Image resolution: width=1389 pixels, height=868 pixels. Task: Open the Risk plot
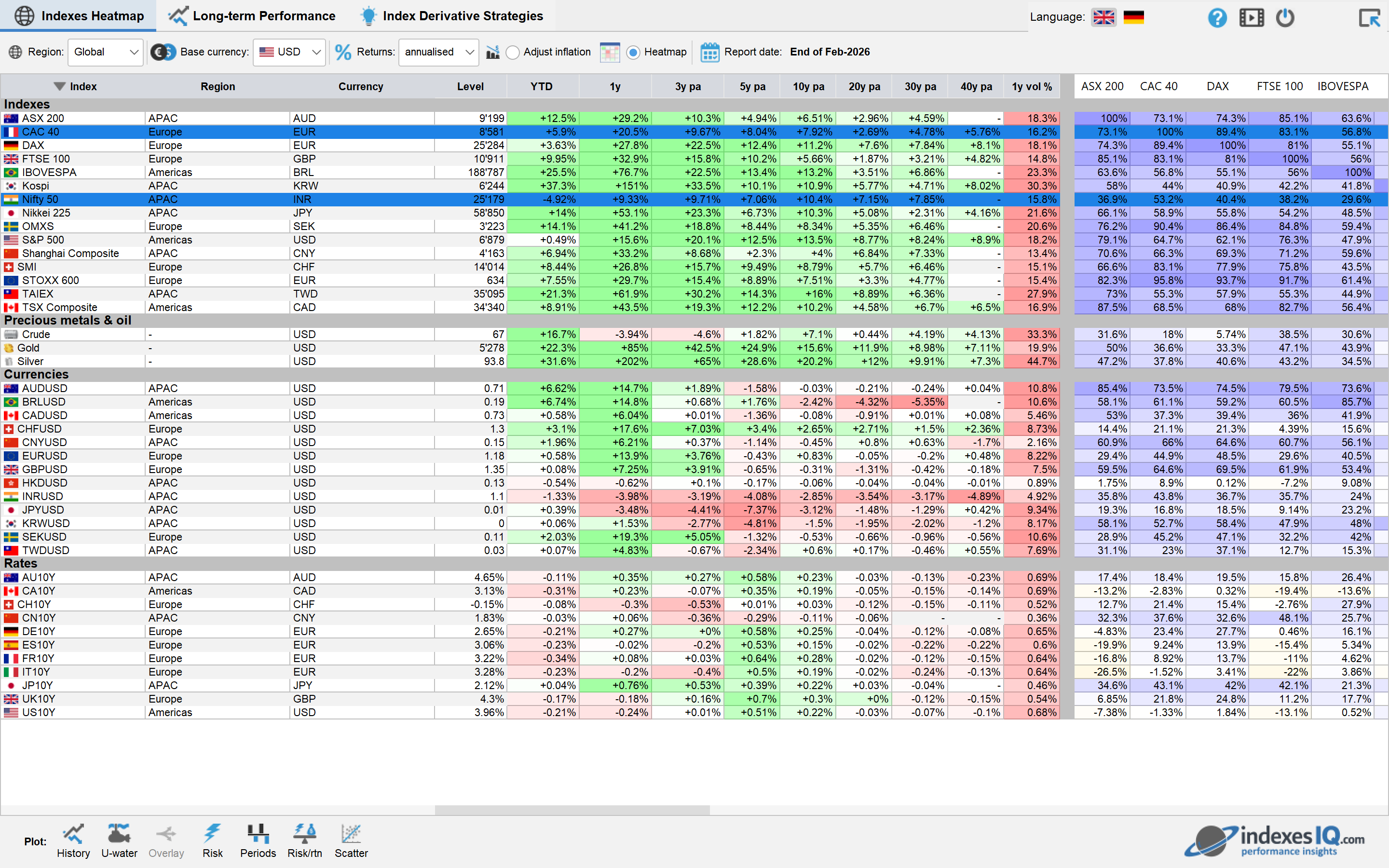[212, 841]
